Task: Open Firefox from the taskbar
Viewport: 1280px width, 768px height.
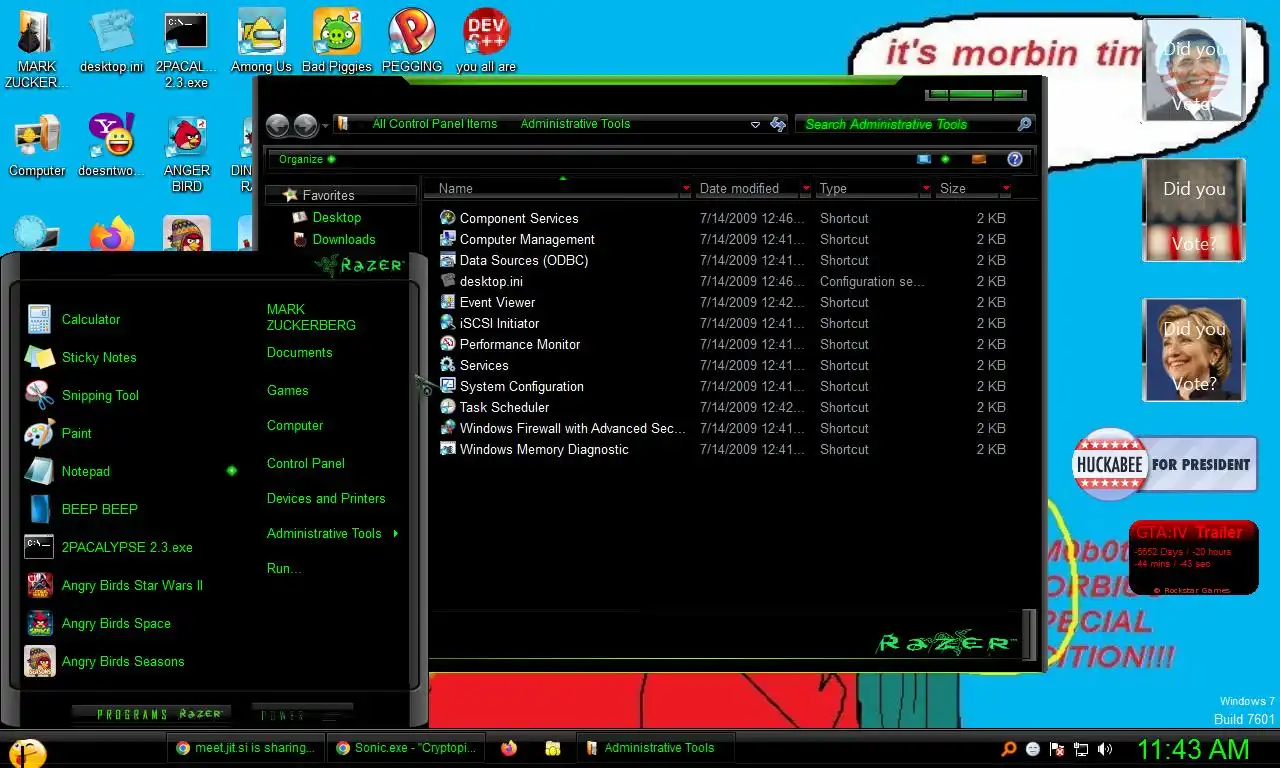Action: coord(509,748)
